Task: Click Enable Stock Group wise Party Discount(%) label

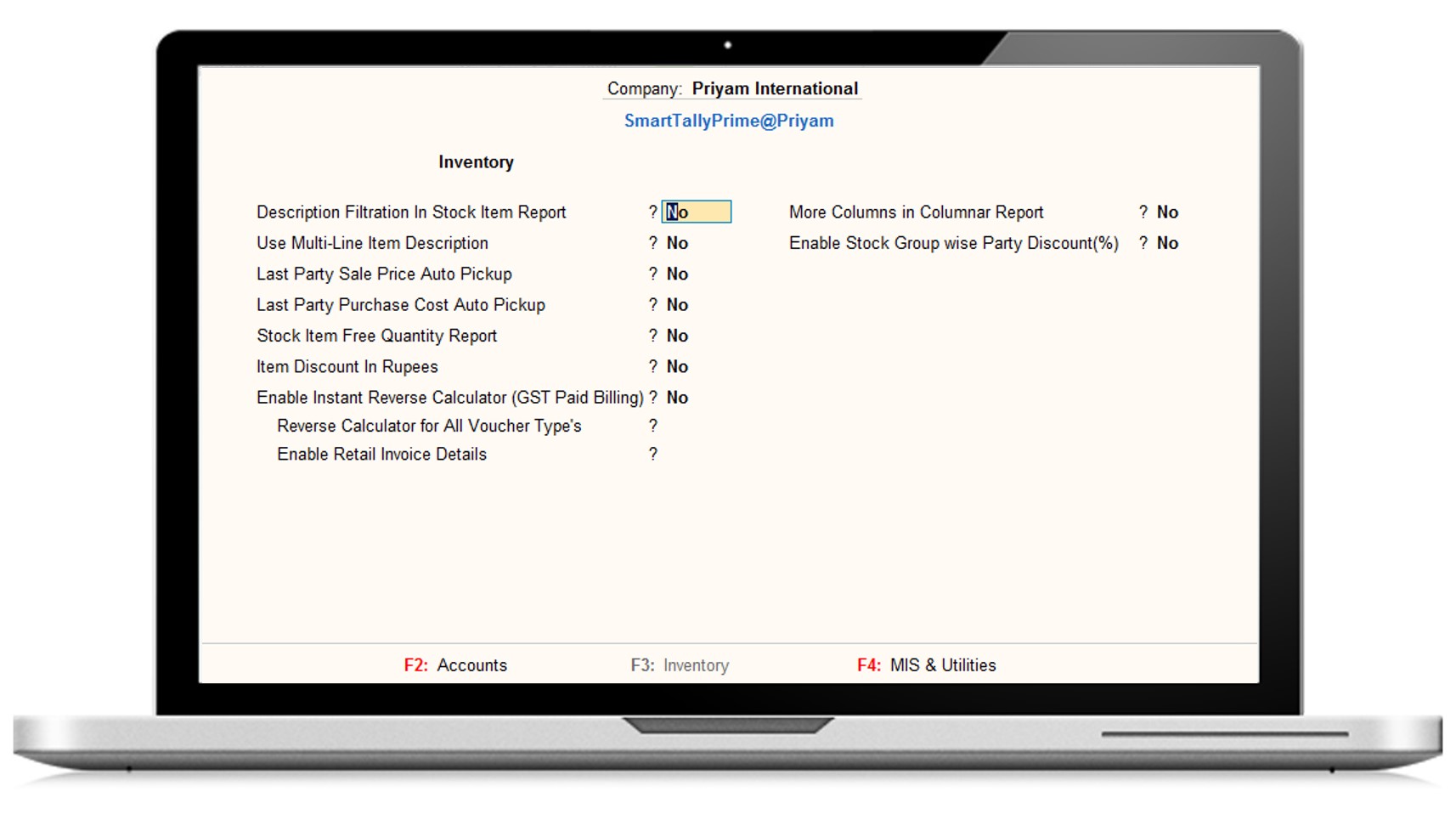Action: click(953, 243)
